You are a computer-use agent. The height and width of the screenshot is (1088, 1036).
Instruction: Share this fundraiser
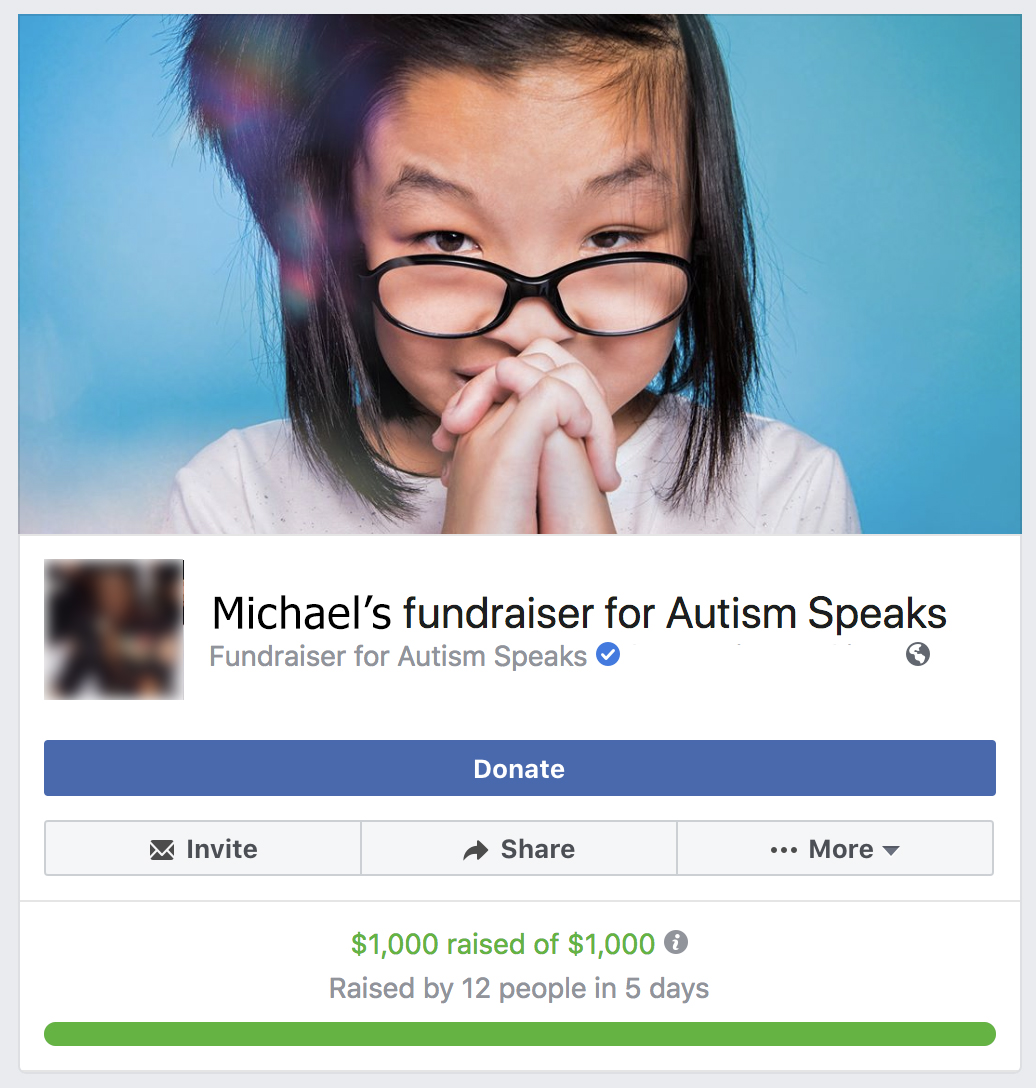coord(519,849)
